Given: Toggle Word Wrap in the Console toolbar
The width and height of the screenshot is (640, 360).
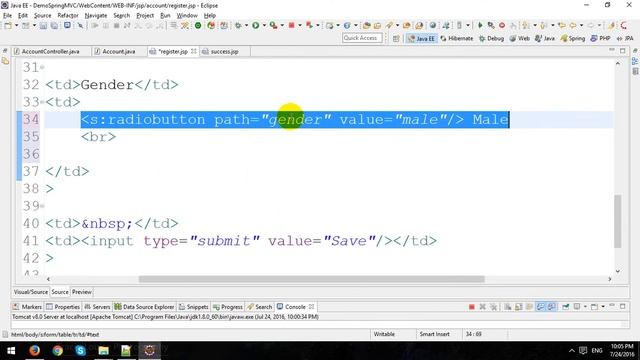Looking at the screenshot, I should click(529, 307).
